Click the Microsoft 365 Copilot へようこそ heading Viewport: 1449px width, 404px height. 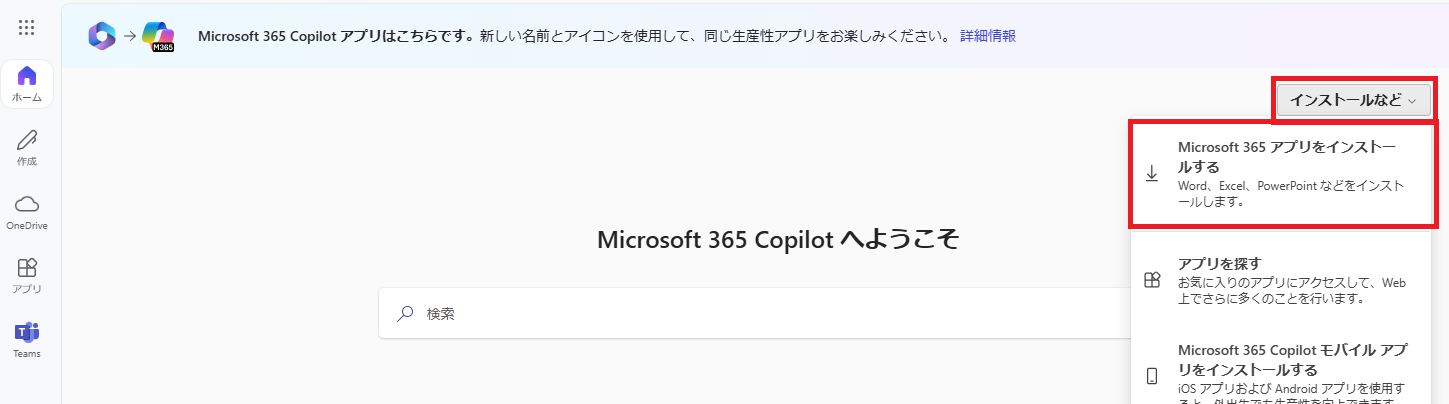pyautogui.click(x=778, y=239)
